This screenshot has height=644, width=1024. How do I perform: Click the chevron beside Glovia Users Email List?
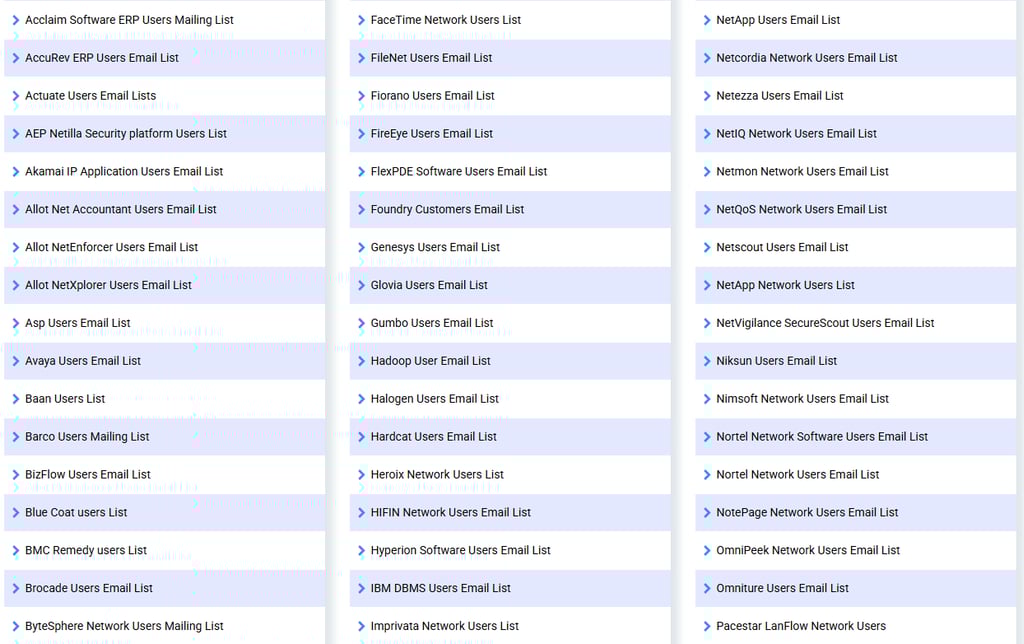pos(361,285)
